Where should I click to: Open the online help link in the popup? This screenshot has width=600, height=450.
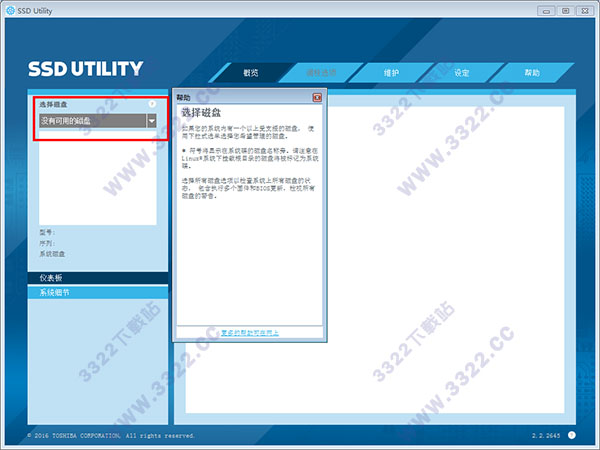(250, 333)
